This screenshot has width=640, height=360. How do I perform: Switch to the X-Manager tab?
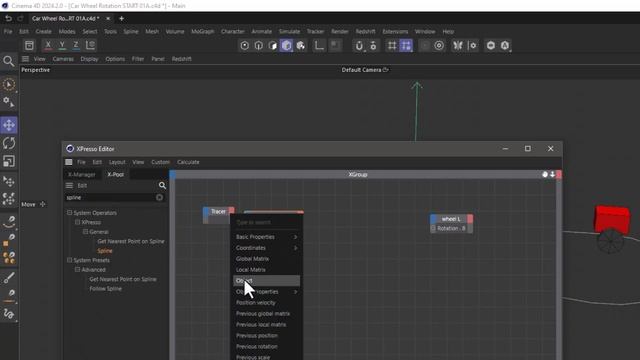click(x=82, y=174)
